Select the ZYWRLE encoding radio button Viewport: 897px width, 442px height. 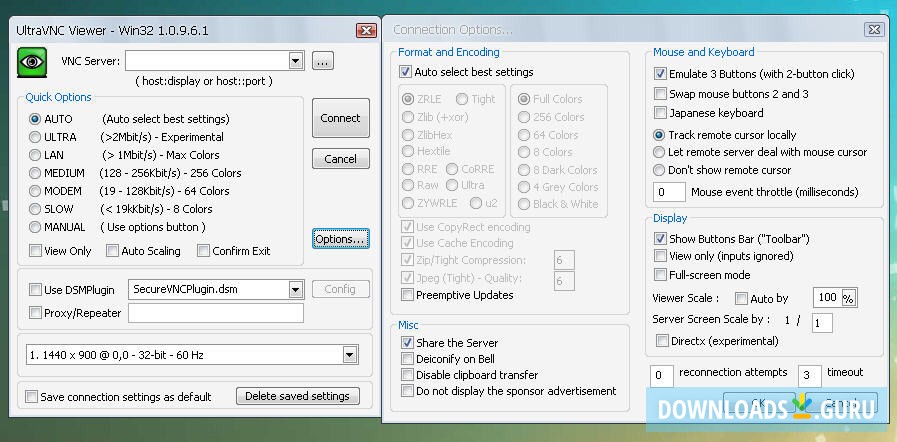point(408,204)
